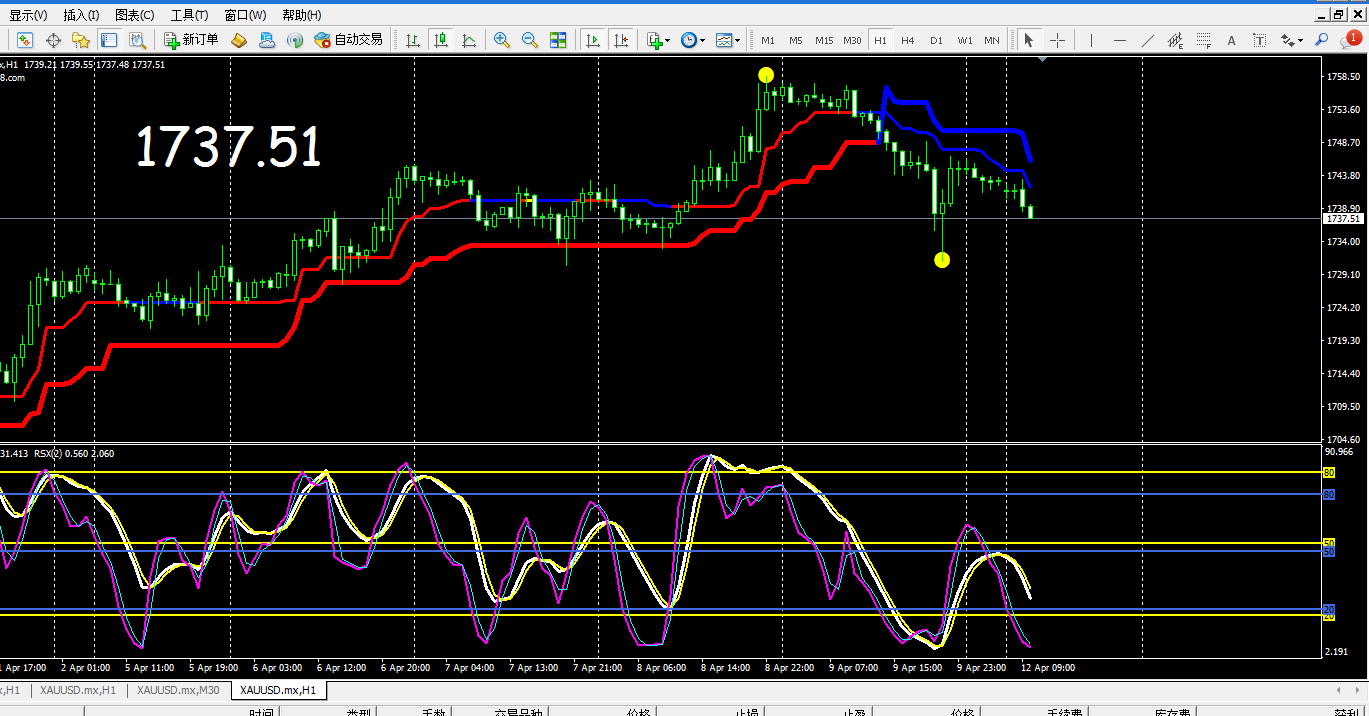Open the search magnifier icon

click(1321, 40)
